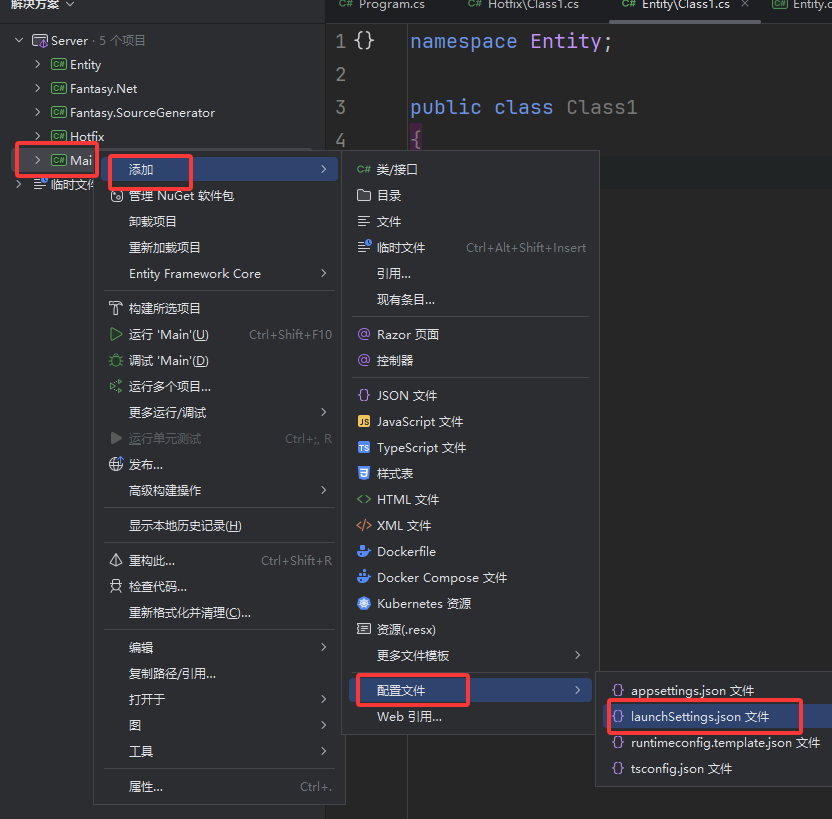Select 重新格式化并清理 menu entry
This screenshot has height=819, width=832.
click(x=220, y=613)
